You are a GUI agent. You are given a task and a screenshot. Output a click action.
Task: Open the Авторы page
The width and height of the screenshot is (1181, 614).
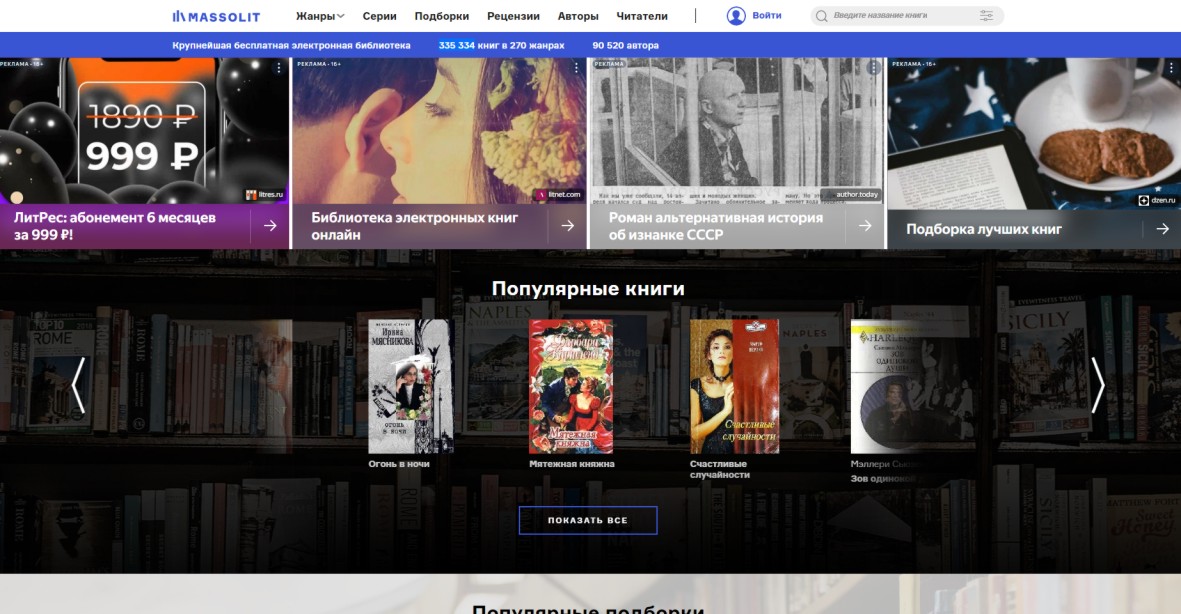pyautogui.click(x=578, y=16)
